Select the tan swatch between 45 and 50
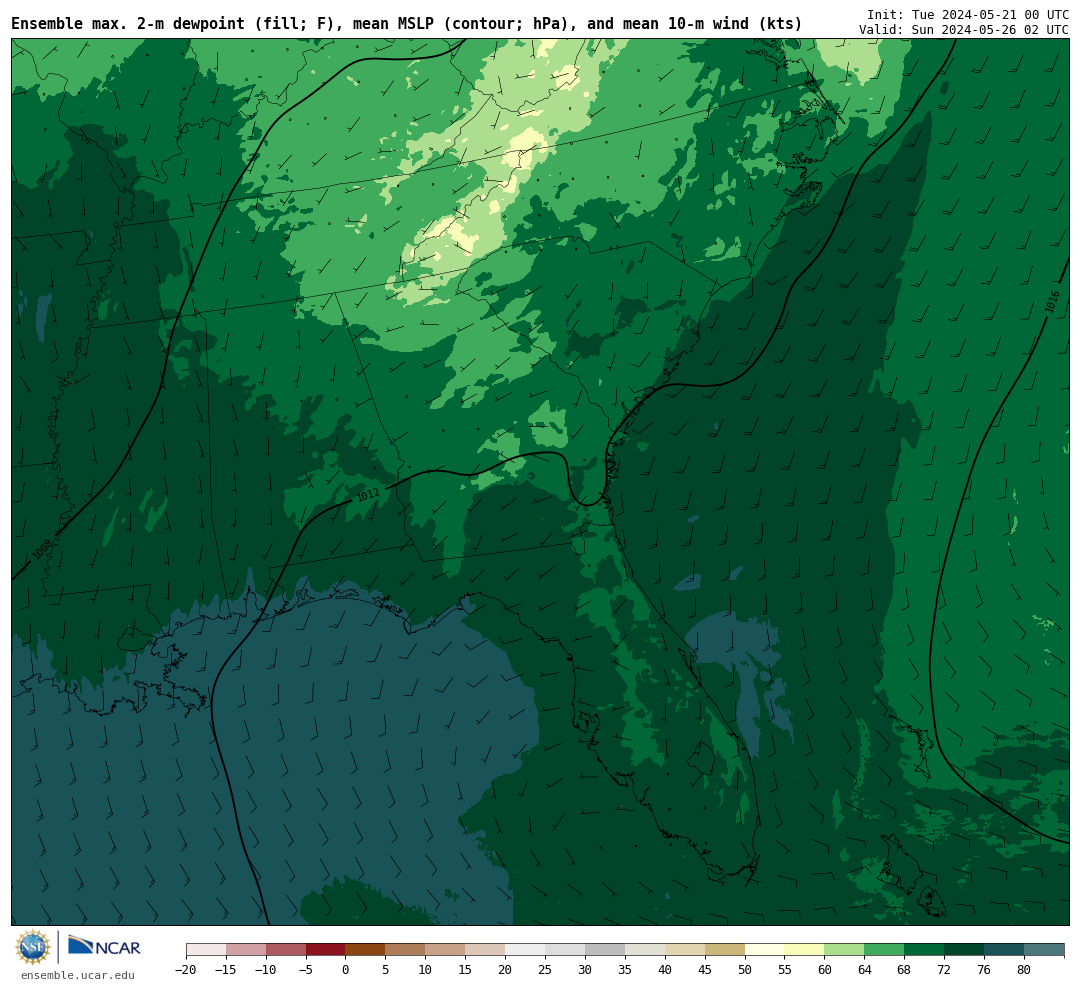The height and width of the screenshot is (988, 1080). click(x=725, y=950)
